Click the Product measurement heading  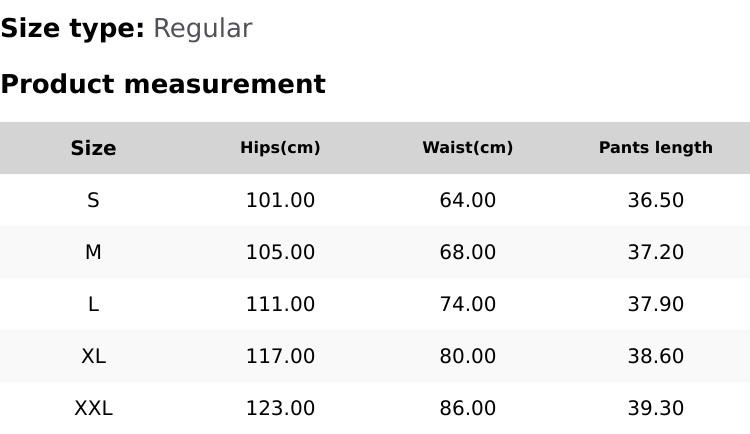pyautogui.click(x=163, y=84)
